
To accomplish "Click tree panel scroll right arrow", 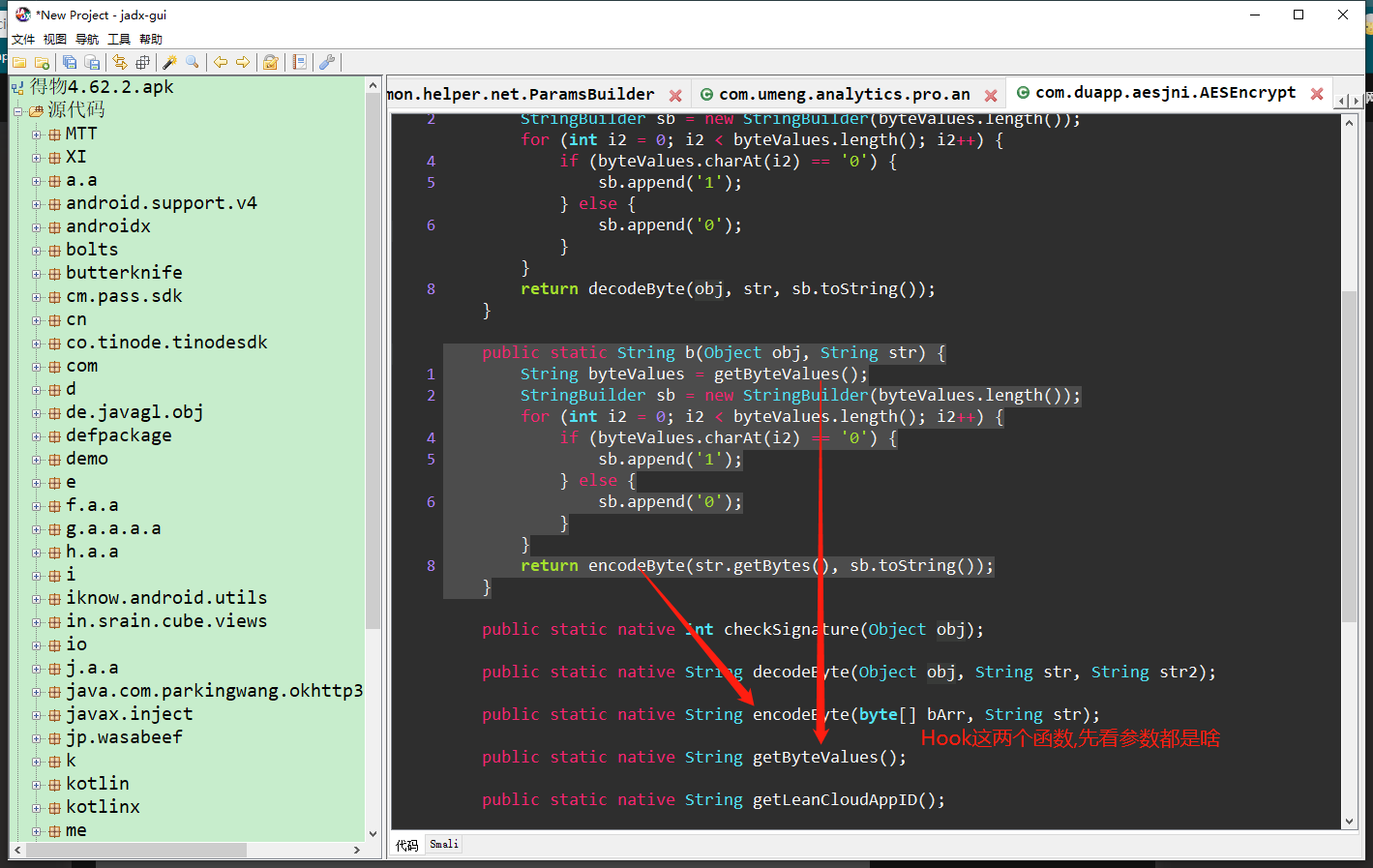I will [x=357, y=850].
